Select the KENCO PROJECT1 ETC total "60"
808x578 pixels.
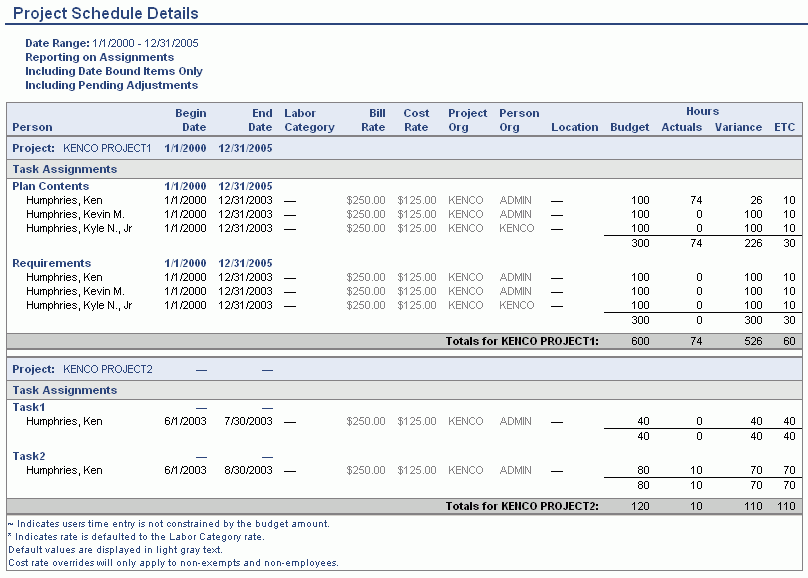[x=789, y=341]
